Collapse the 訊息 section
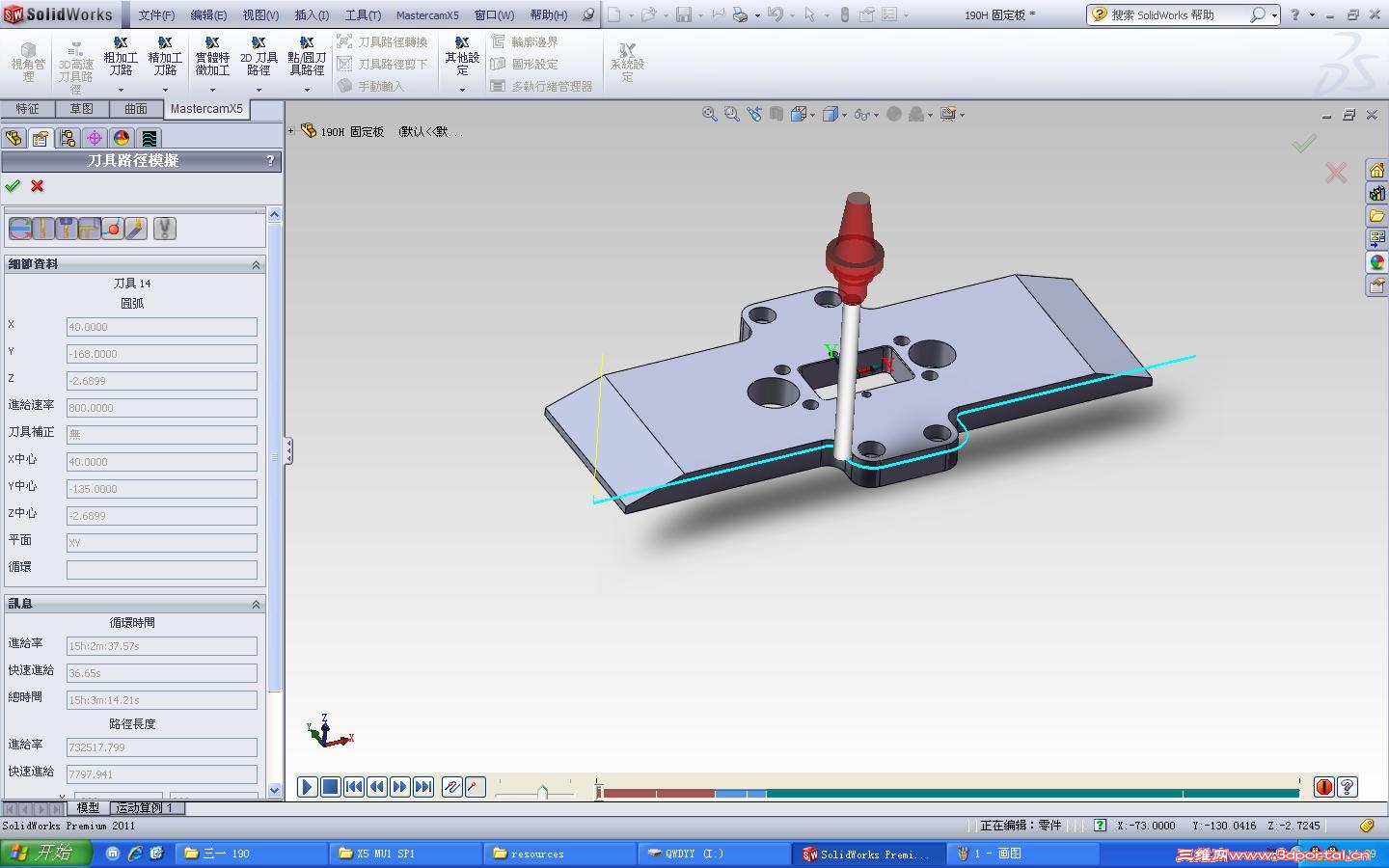 (x=256, y=604)
